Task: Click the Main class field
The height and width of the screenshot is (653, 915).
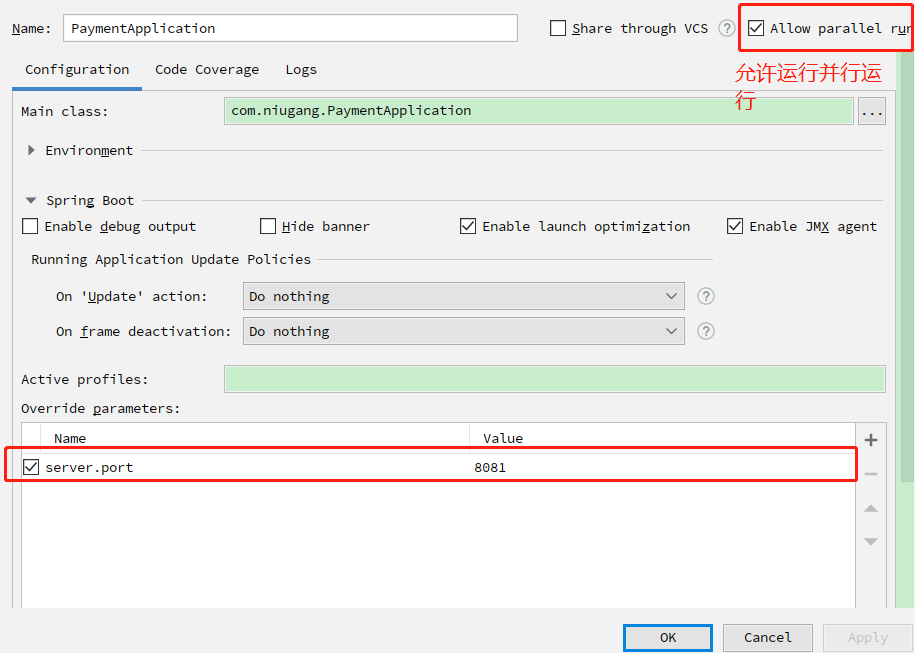Action: (539, 111)
